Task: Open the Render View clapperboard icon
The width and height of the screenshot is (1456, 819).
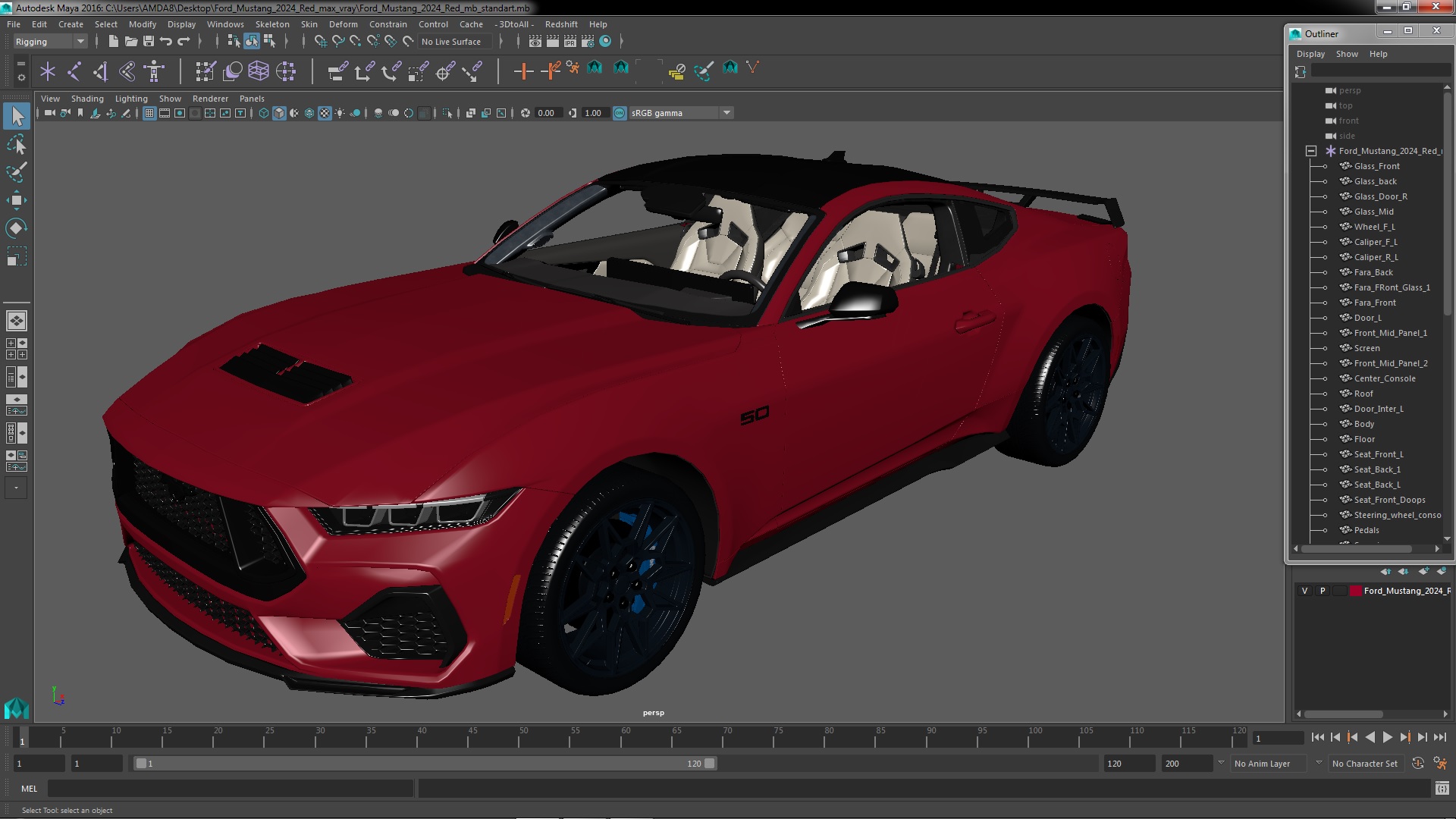Action: point(535,42)
